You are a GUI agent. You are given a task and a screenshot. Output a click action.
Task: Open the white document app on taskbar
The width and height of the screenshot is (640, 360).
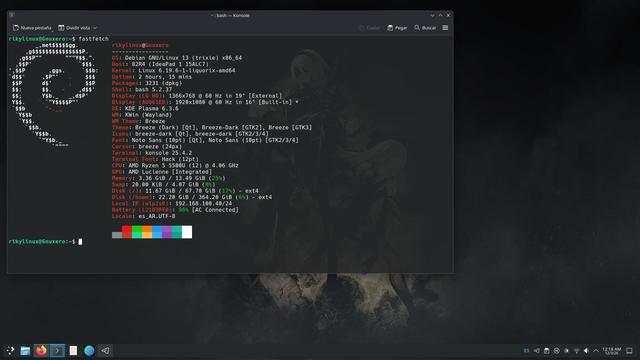coord(73,350)
